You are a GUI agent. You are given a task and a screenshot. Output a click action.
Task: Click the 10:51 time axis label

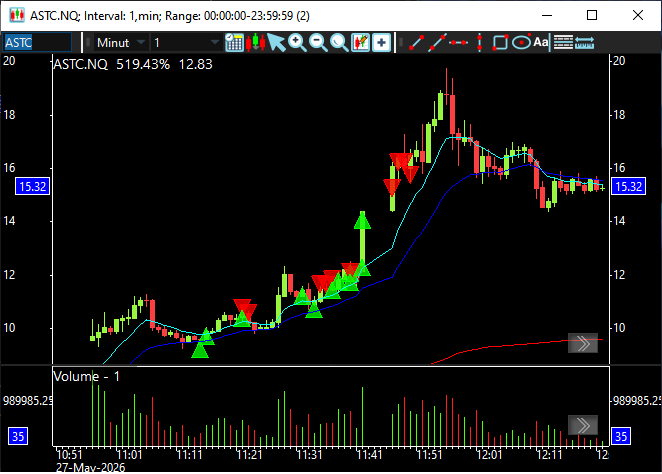click(x=69, y=455)
